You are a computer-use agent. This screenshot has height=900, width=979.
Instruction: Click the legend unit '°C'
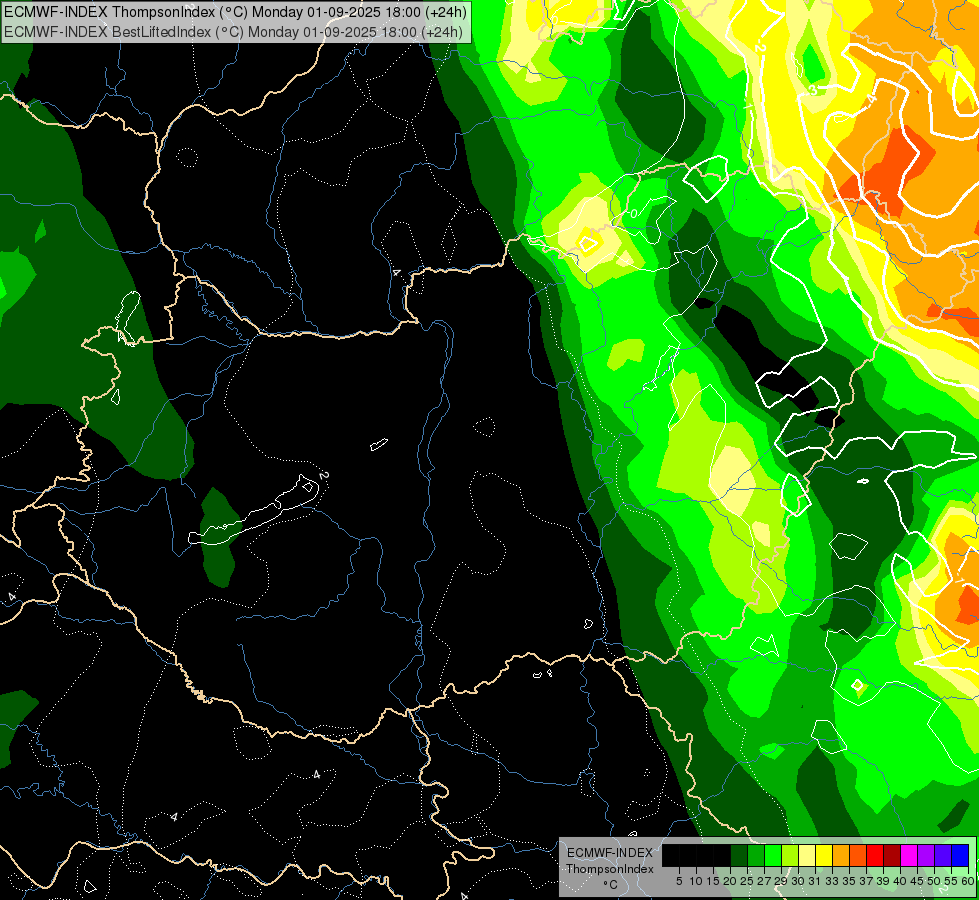click(611, 884)
